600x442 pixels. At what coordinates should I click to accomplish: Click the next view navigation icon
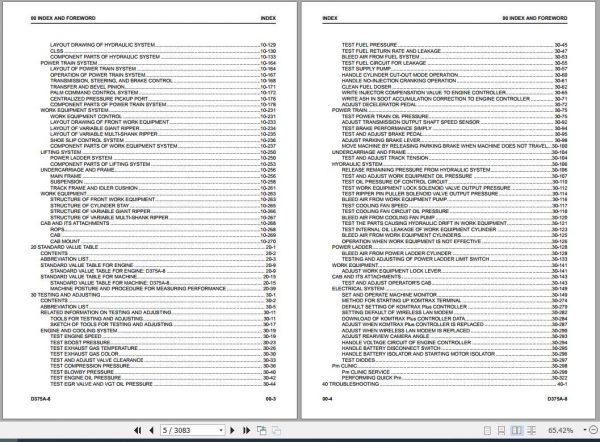pos(276,431)
